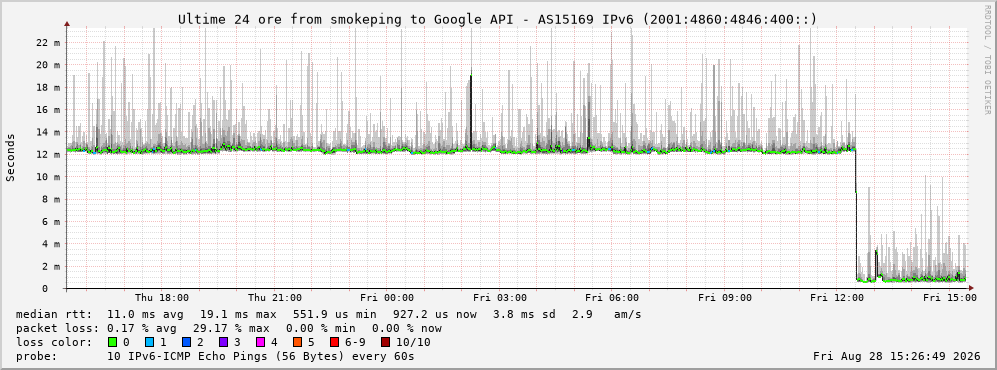The height and width of the screenshot is (370, 997).
Task: Click the blue loss color 2 swatch
Action: pyautogui.click(x=186, y=342)
